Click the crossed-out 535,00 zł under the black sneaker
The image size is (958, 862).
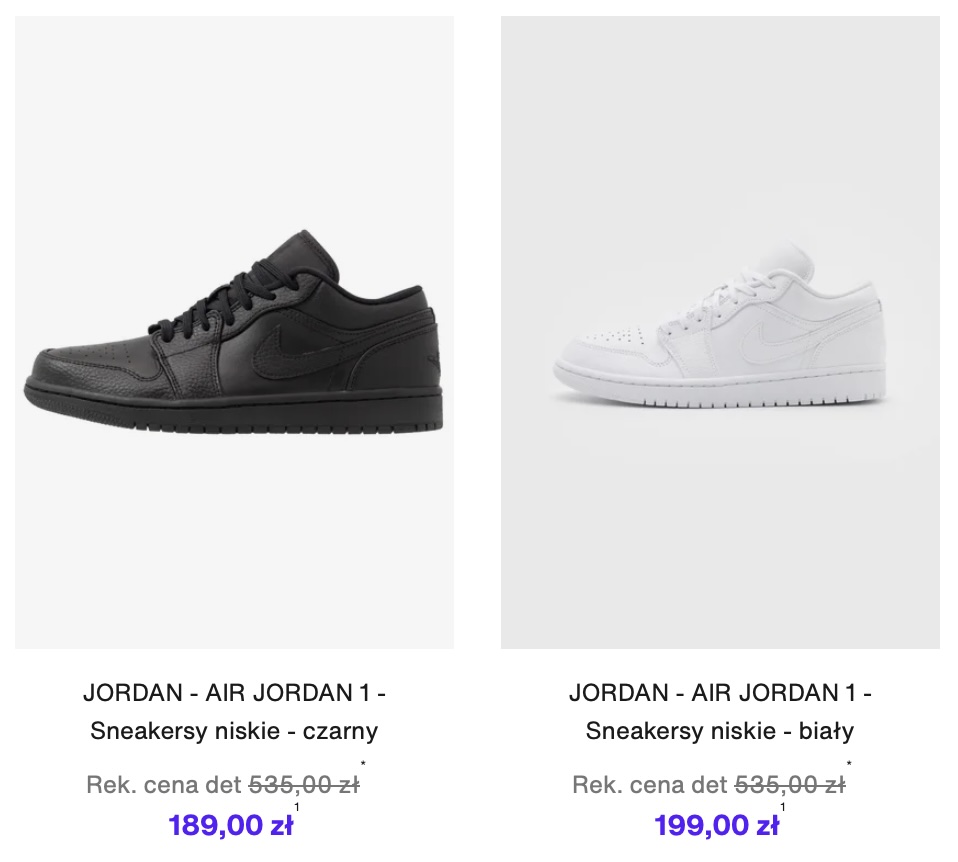coord(303,785)
